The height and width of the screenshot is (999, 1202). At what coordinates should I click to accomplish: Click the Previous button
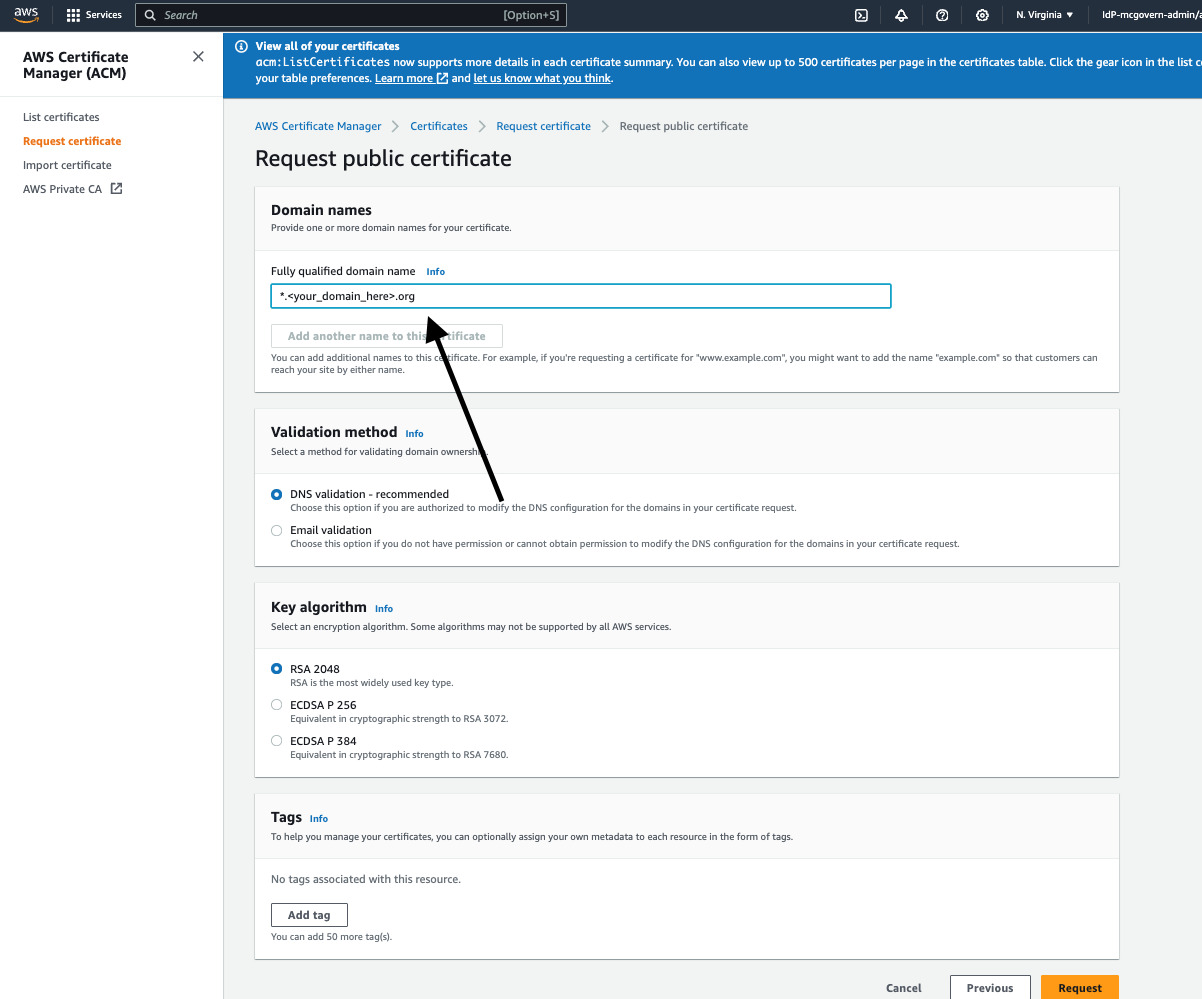tap(989, 987)
